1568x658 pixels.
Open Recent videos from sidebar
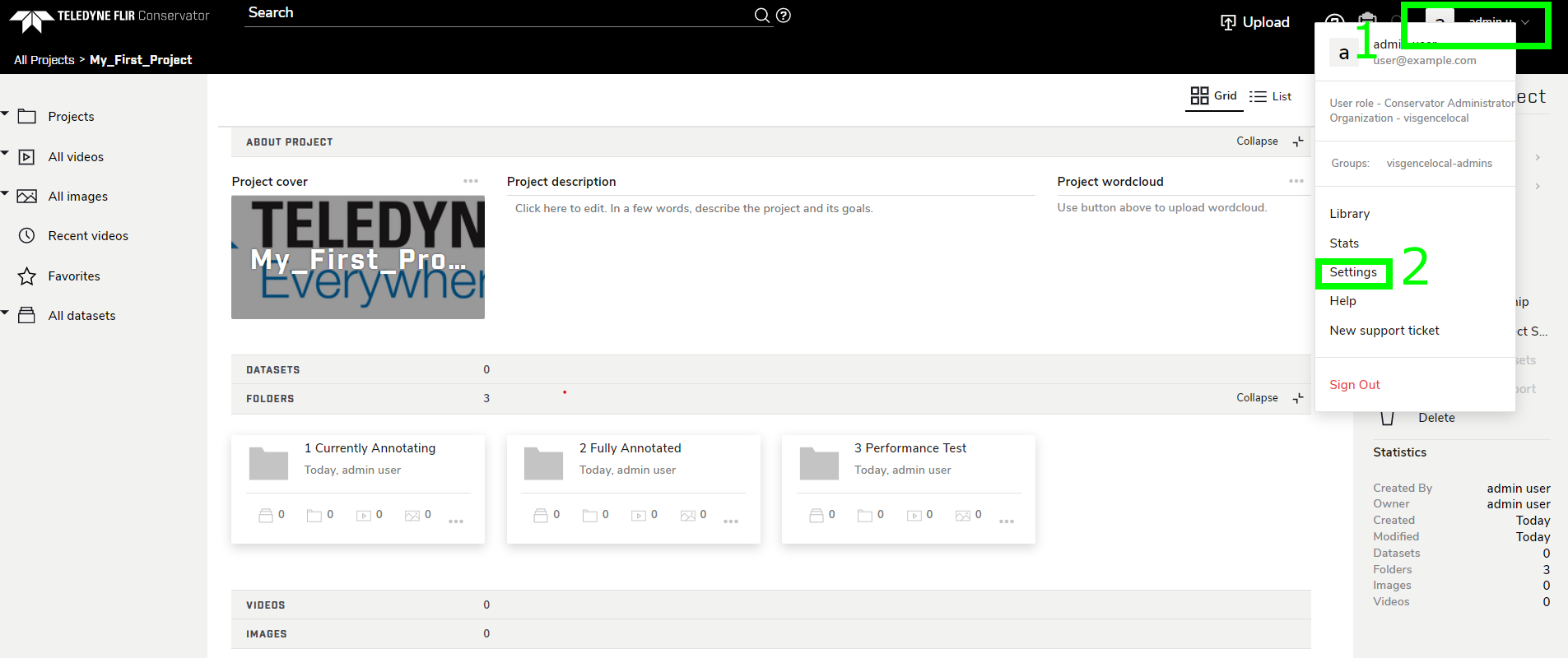(x=87, y=236)
